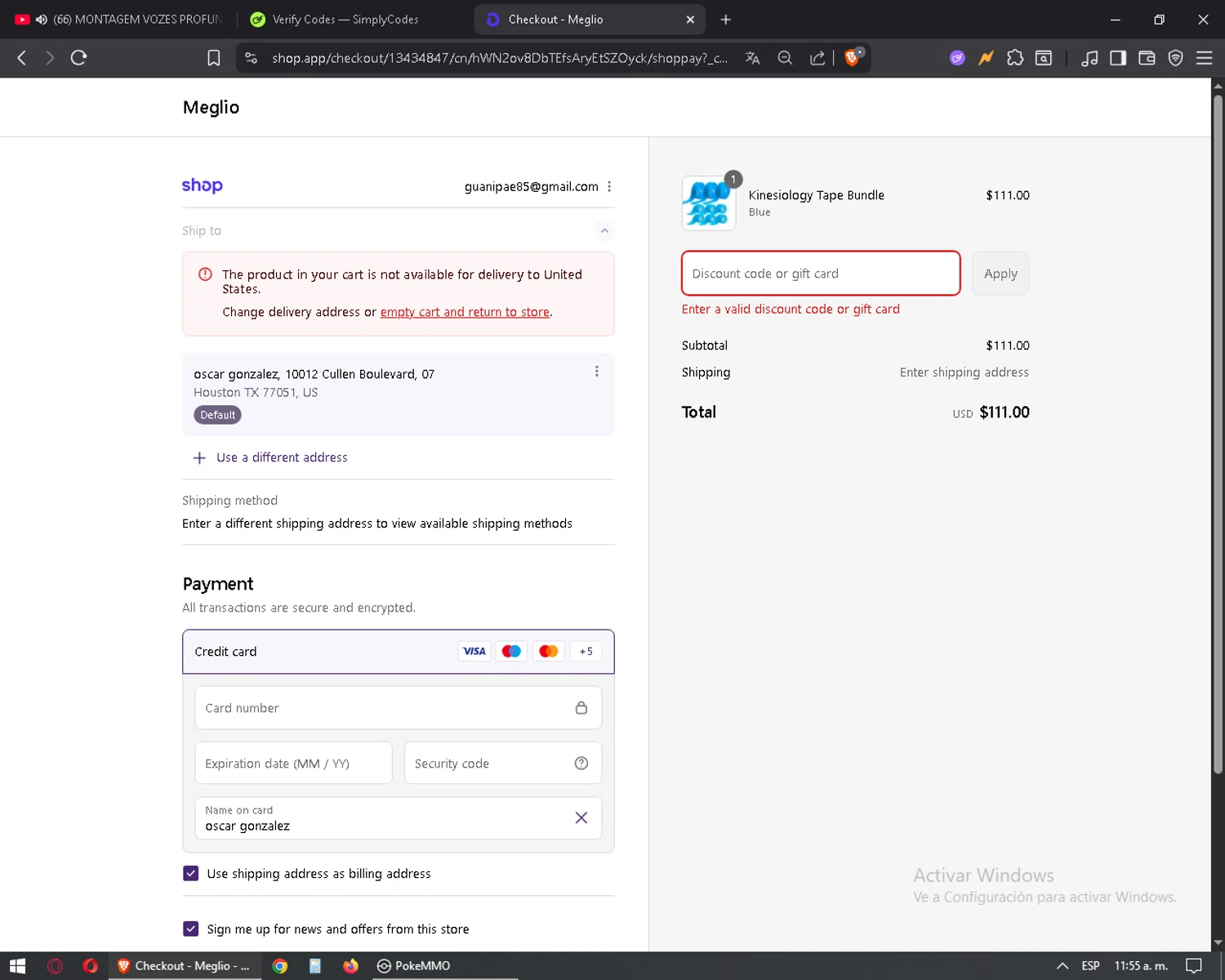This screenshot has width=1225, height=980.
Task: Open Windows Start menu
Action: 18,966
